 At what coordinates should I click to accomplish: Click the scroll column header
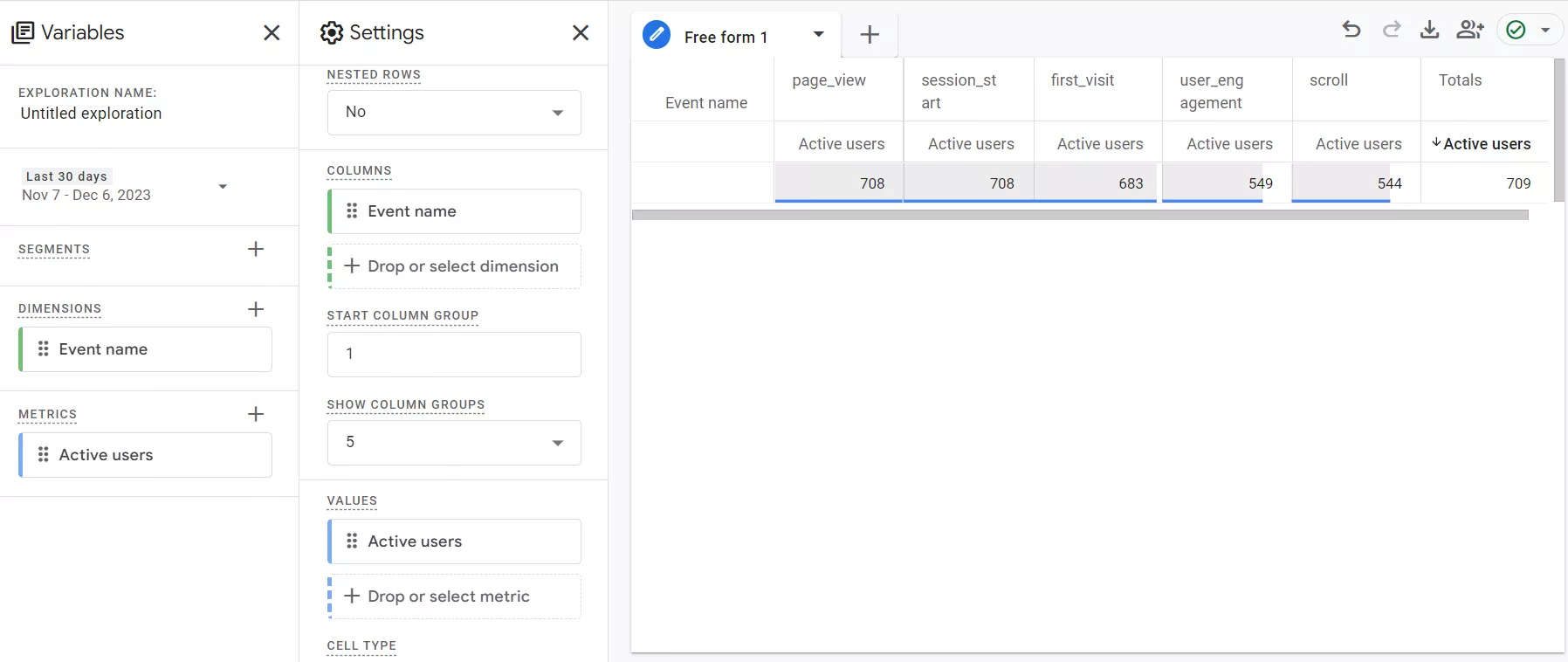(x=1329, y=80)
